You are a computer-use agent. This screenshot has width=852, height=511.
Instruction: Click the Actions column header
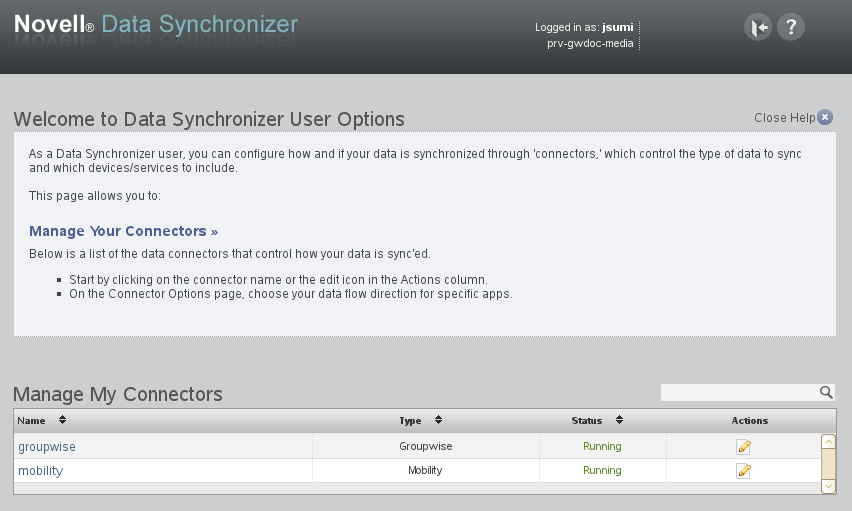click(x=749, y=421)
